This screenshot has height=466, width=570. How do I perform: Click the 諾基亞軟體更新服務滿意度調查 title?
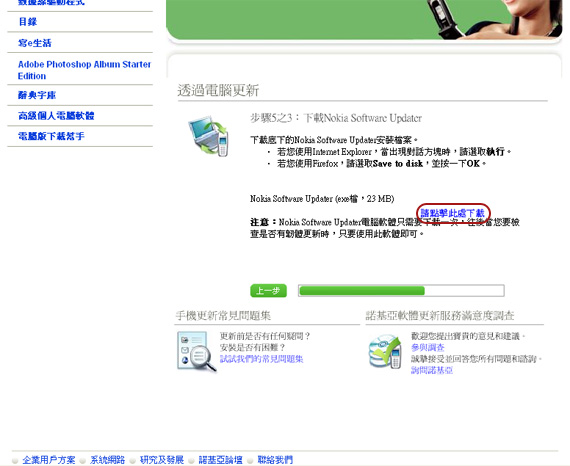[440, 316]
